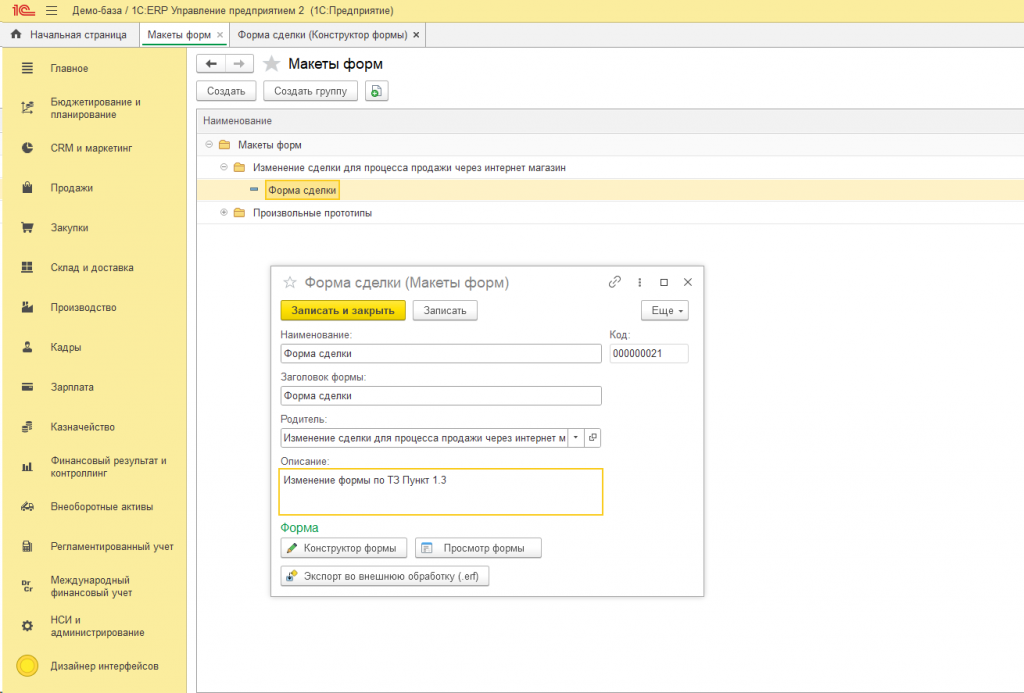Click Записать и закрыть button
This screenshot has width=1024, height=693.
pos(343,310)
